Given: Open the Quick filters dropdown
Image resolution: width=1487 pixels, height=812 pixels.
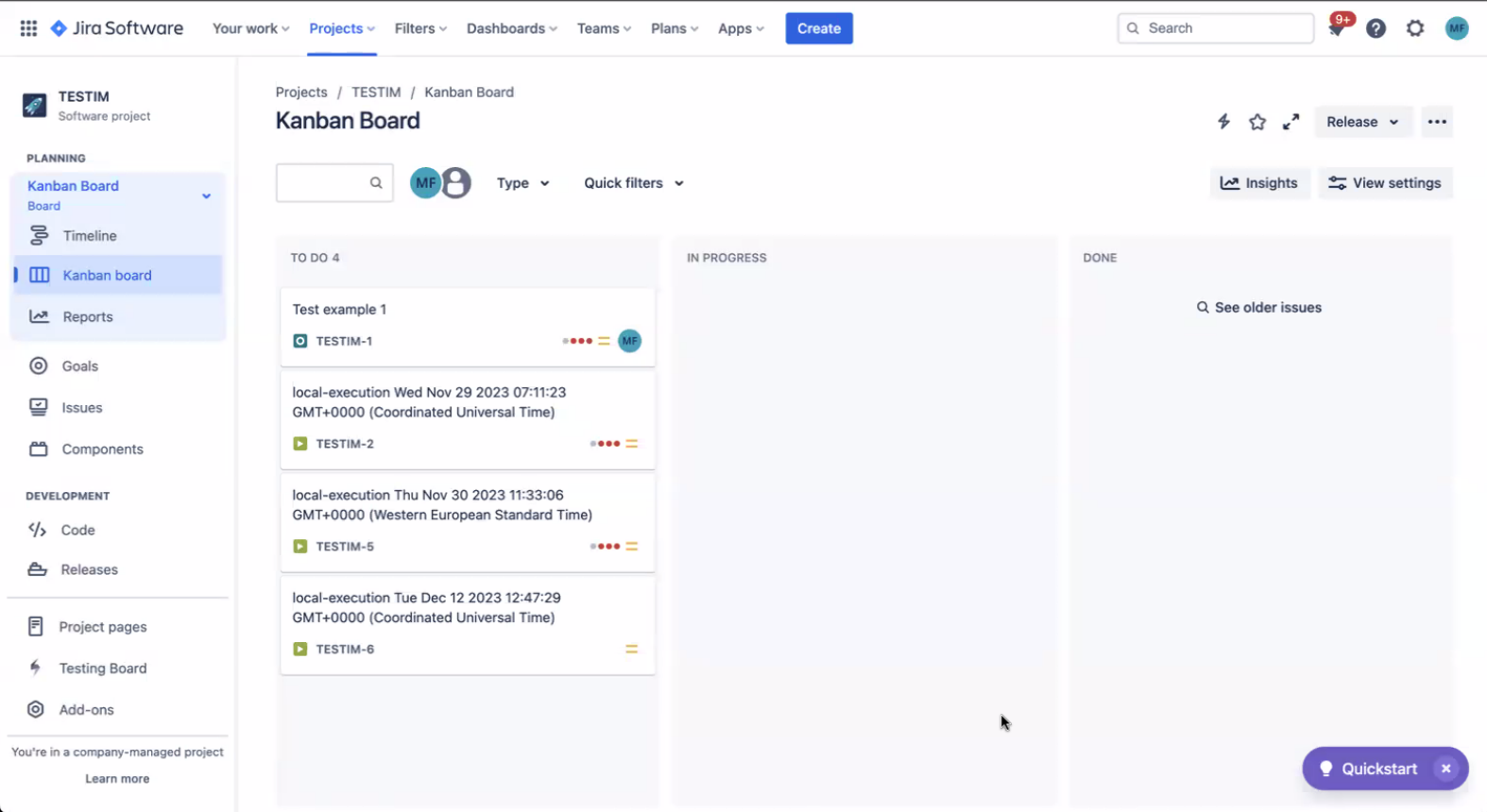Looking at the screenshot, I should click(634, 183).
